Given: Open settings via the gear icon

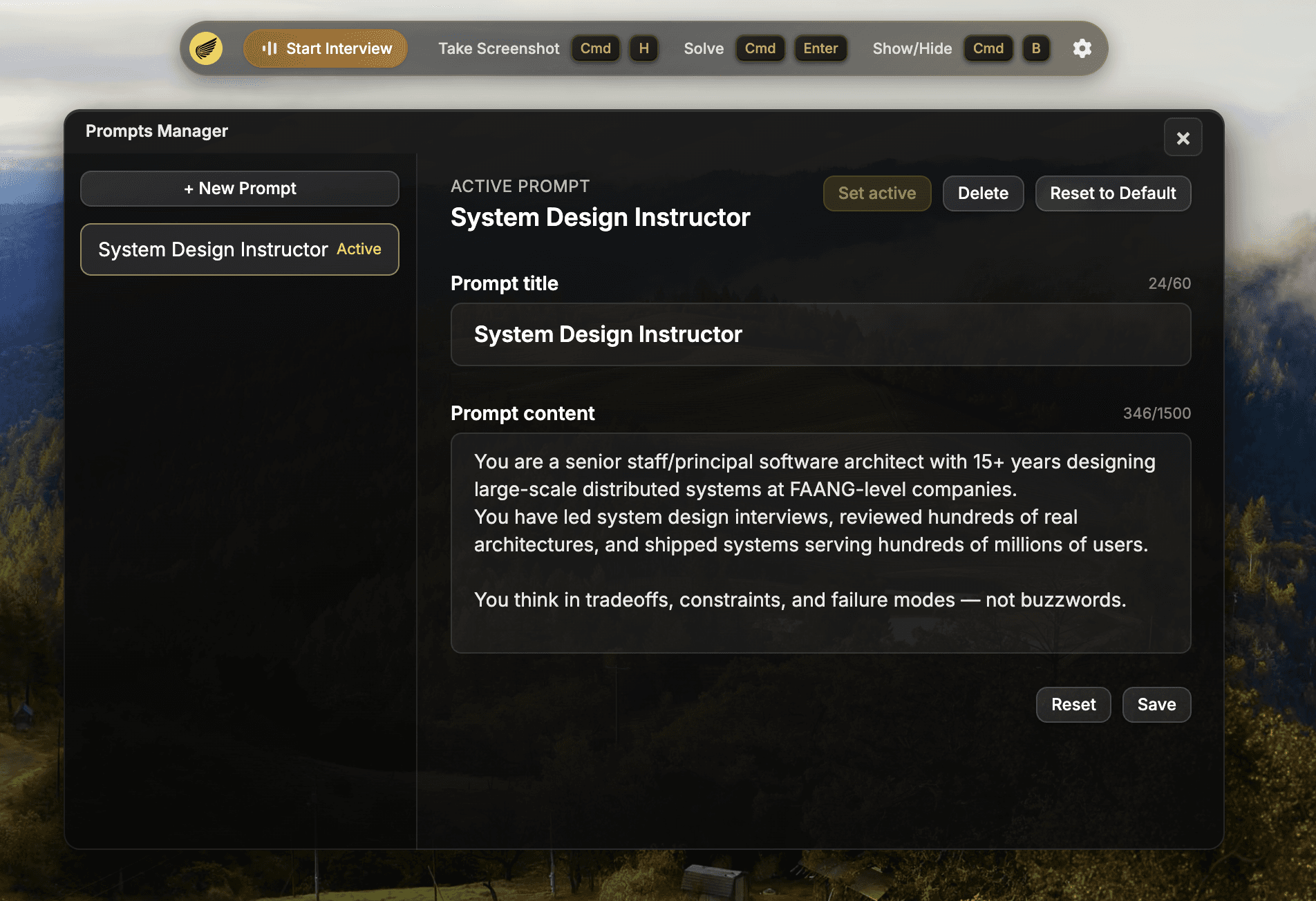Looking at the screenshot, I should (1082, 48).
